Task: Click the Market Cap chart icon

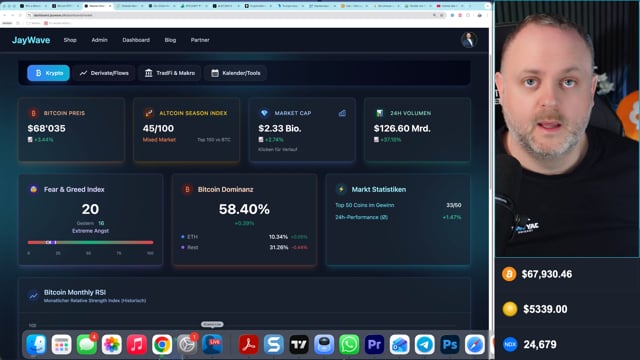Action: [x=342, y=113]
